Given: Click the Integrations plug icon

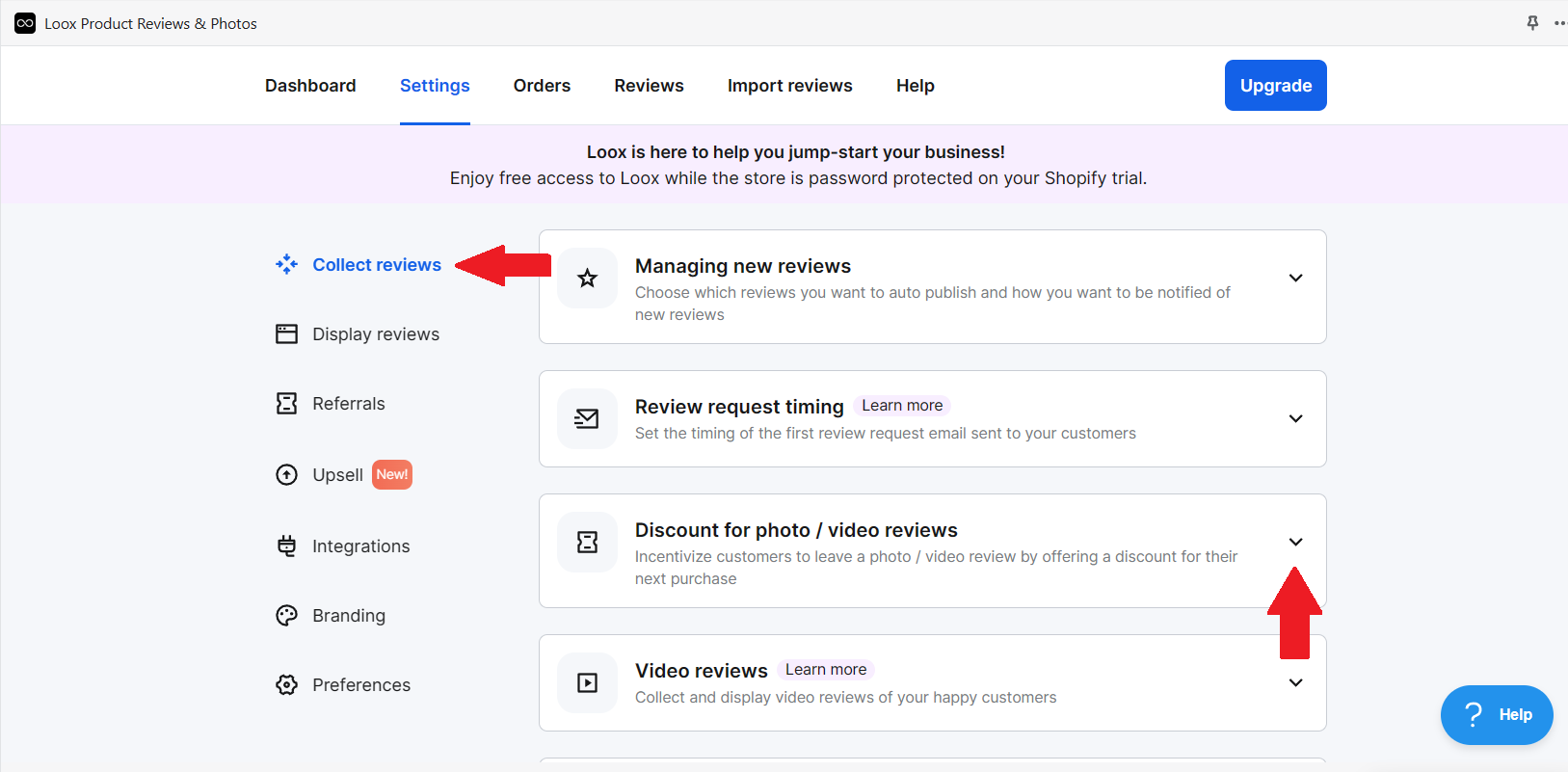Looking at the screenshot, I should tap(286, 546).
